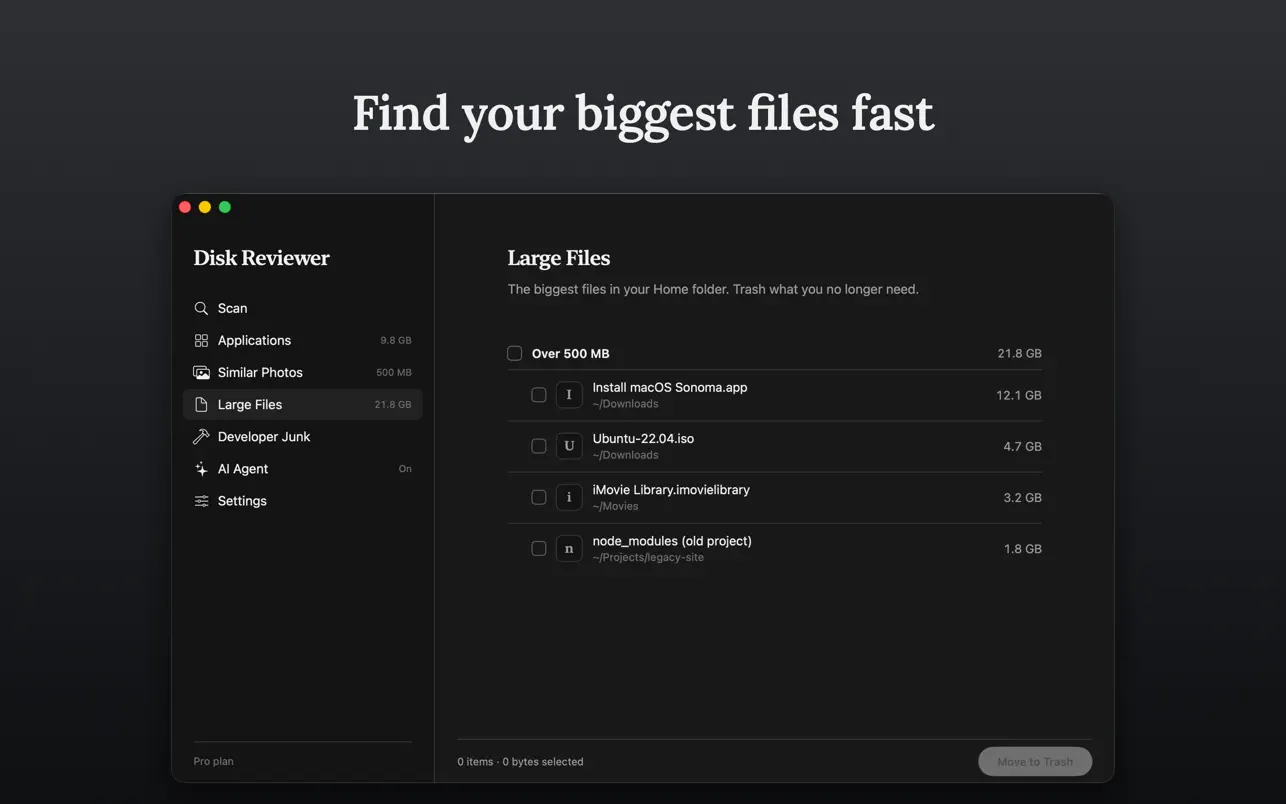Click the Applications grid icon
Image resolution: width=1286 pixels, height=804 pixels.
click(201, 340)
